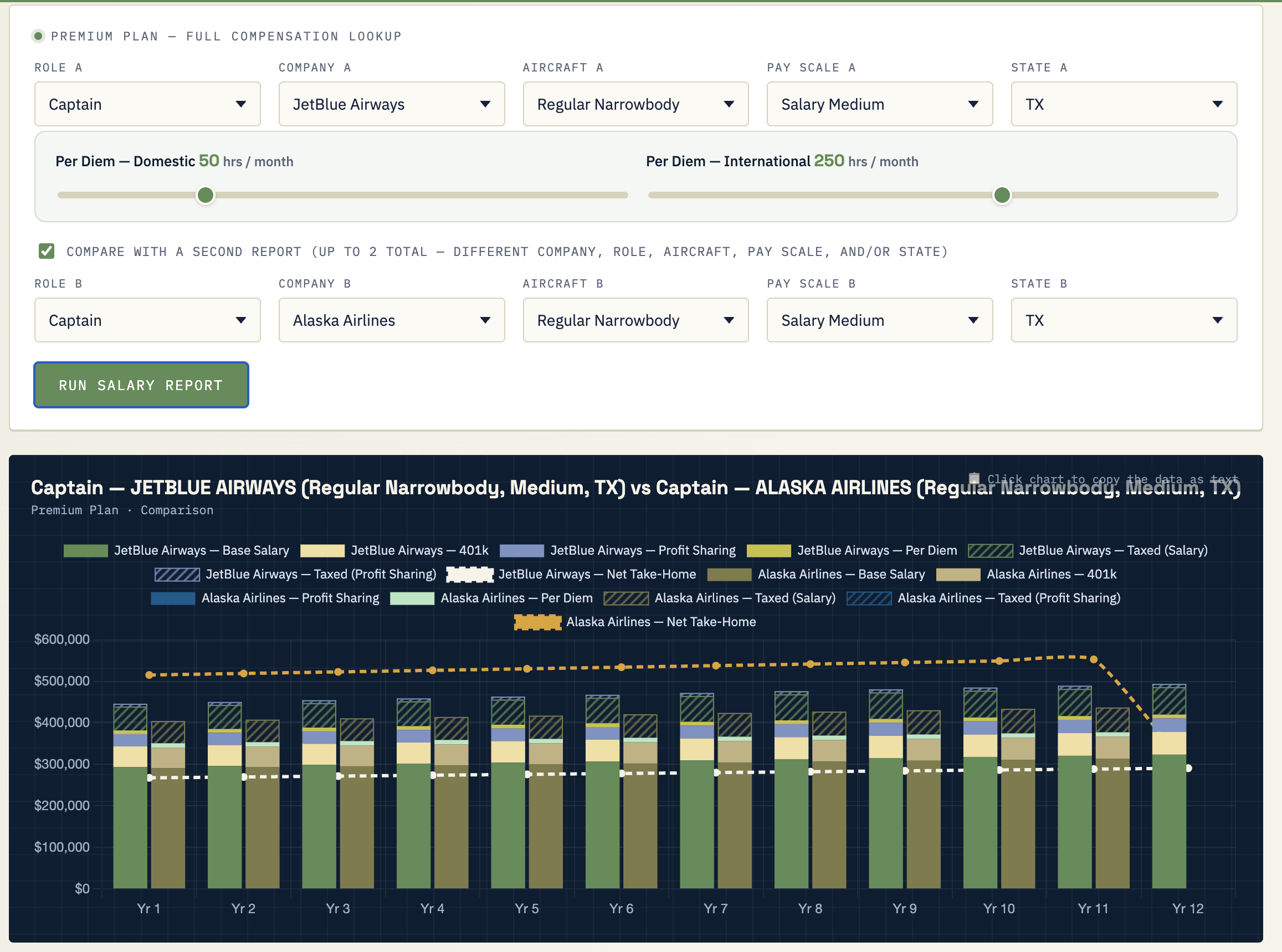Open the Company A dropdown showing JetBlue Airways
1282x952 pixels.
[392, 104]
